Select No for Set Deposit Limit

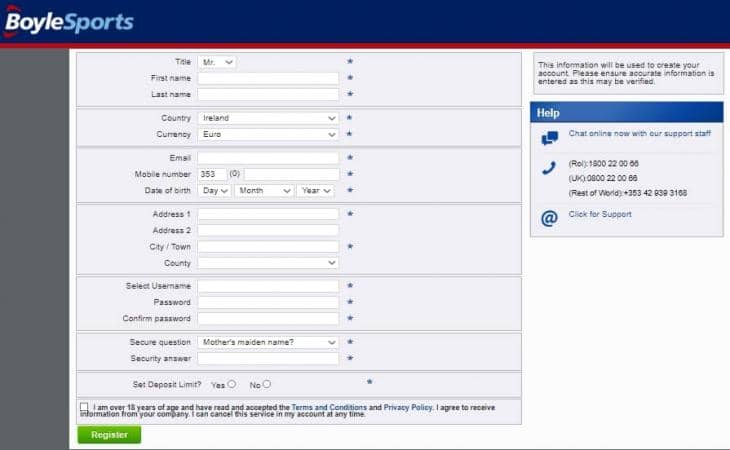(267, 384)
